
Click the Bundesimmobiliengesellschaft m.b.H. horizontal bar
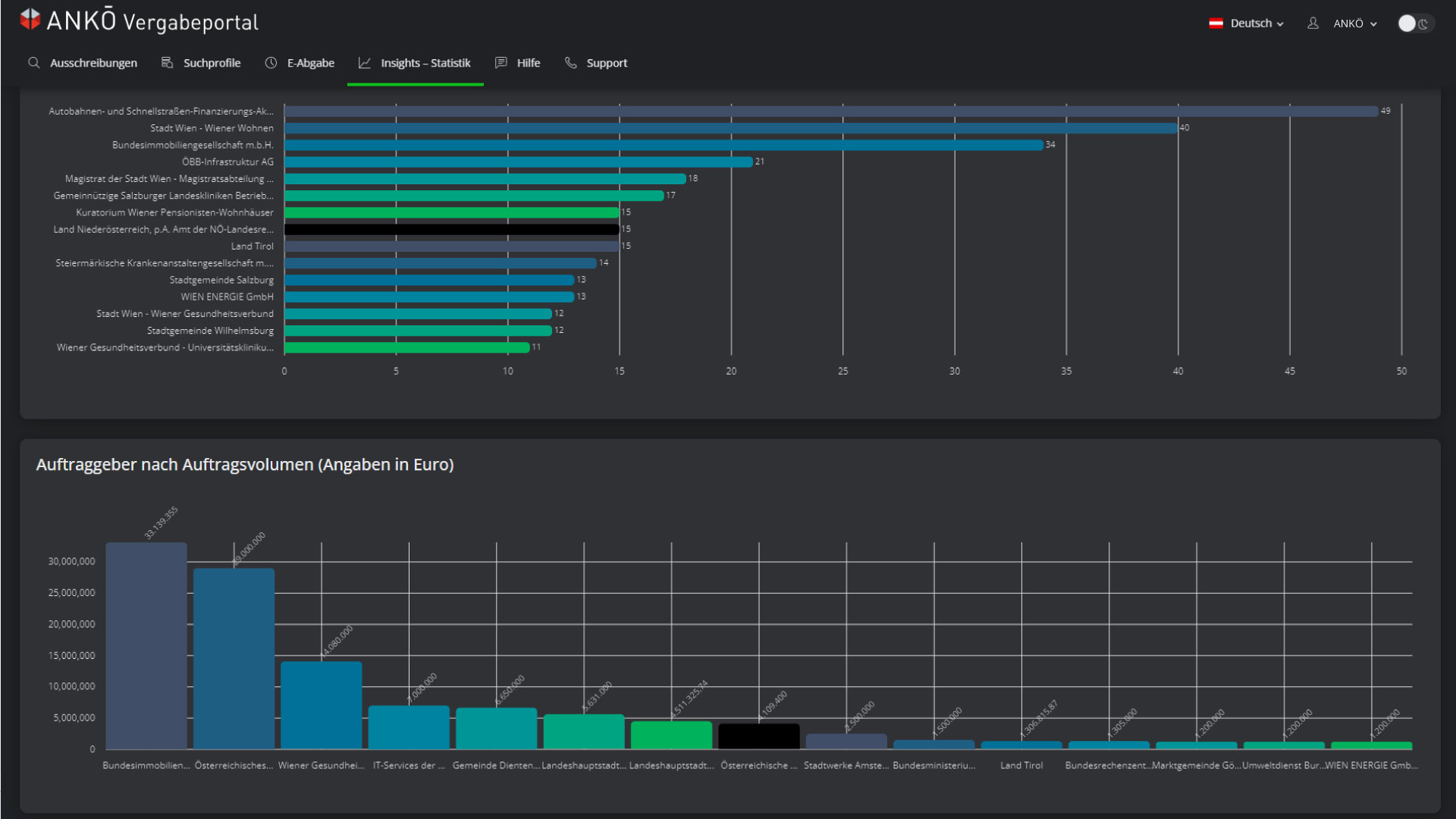click(664, 145)
